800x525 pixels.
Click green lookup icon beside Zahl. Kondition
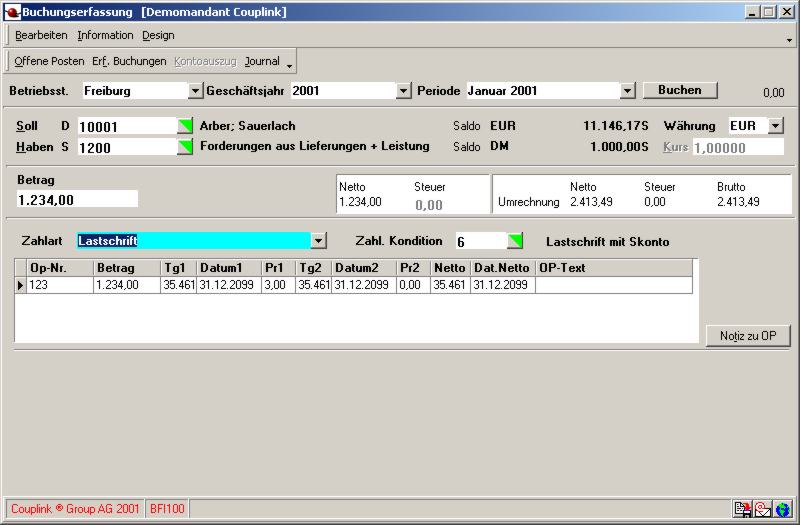tap(515, 241)
